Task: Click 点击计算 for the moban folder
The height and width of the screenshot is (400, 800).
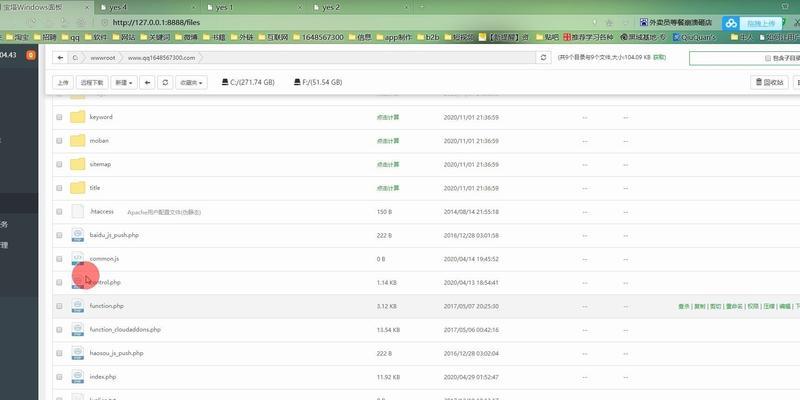Action: tap(388, 141)
